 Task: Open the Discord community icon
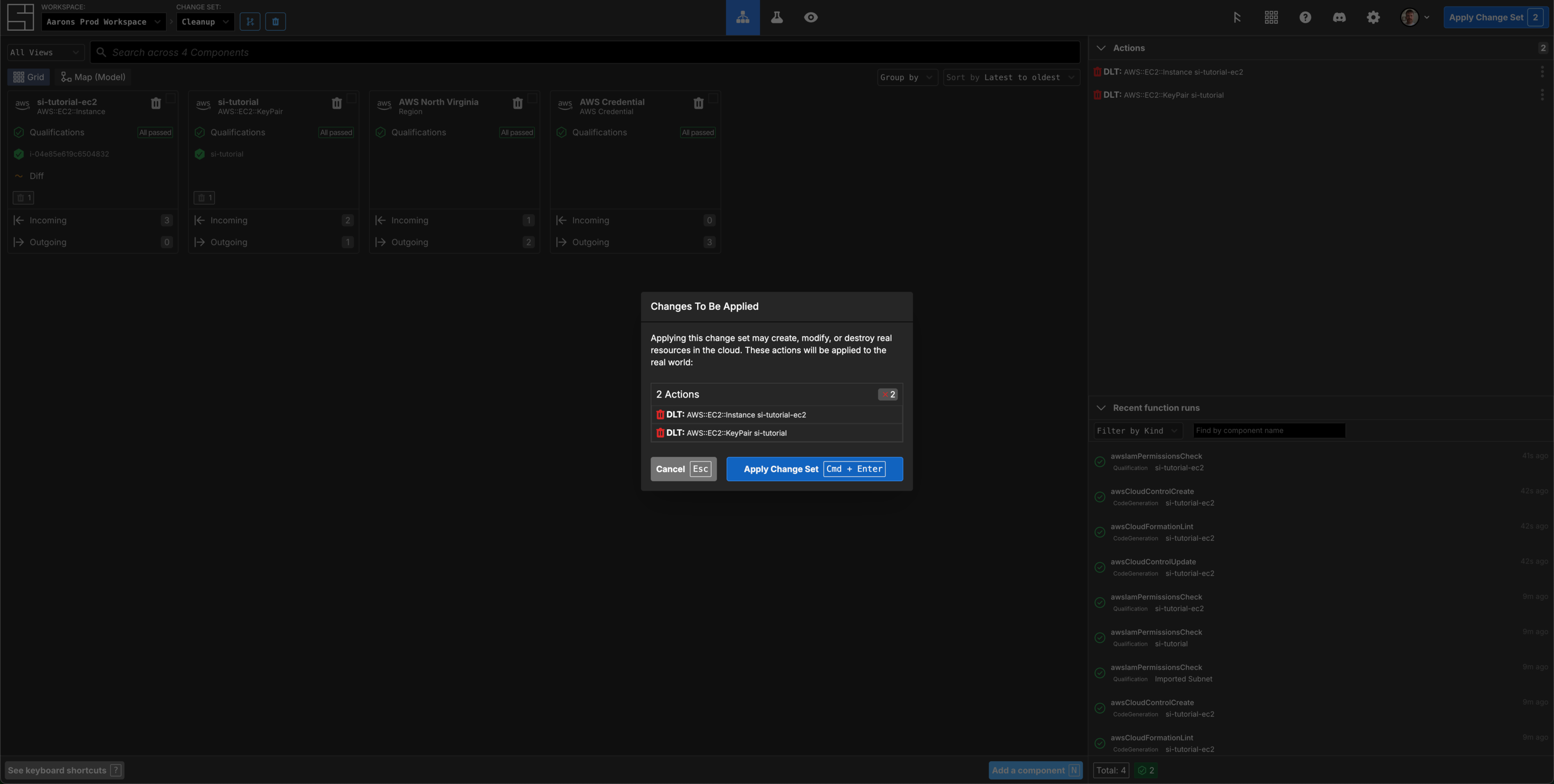point(1339,17)
